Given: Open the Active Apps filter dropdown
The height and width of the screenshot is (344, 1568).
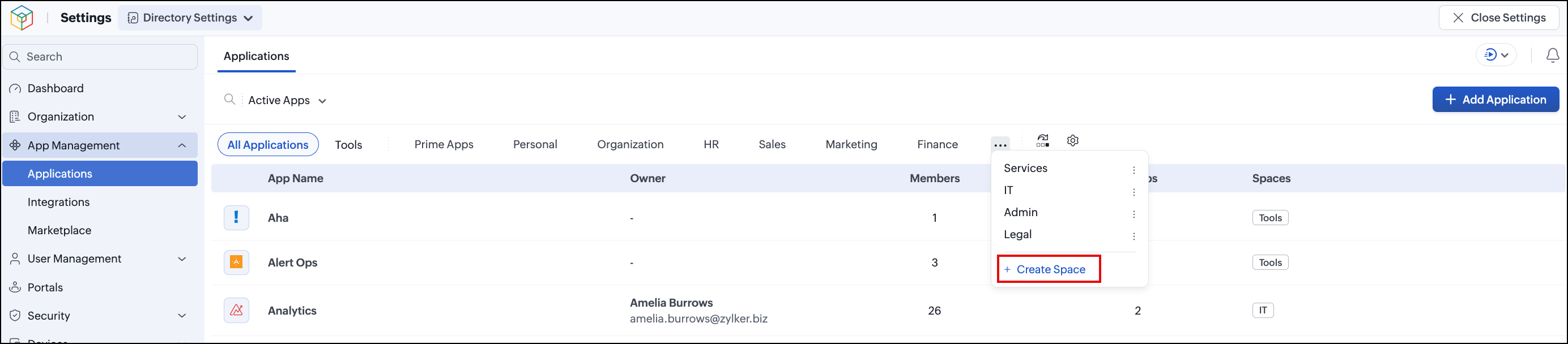Looking at the screenshot, I should tap(287, 100).
